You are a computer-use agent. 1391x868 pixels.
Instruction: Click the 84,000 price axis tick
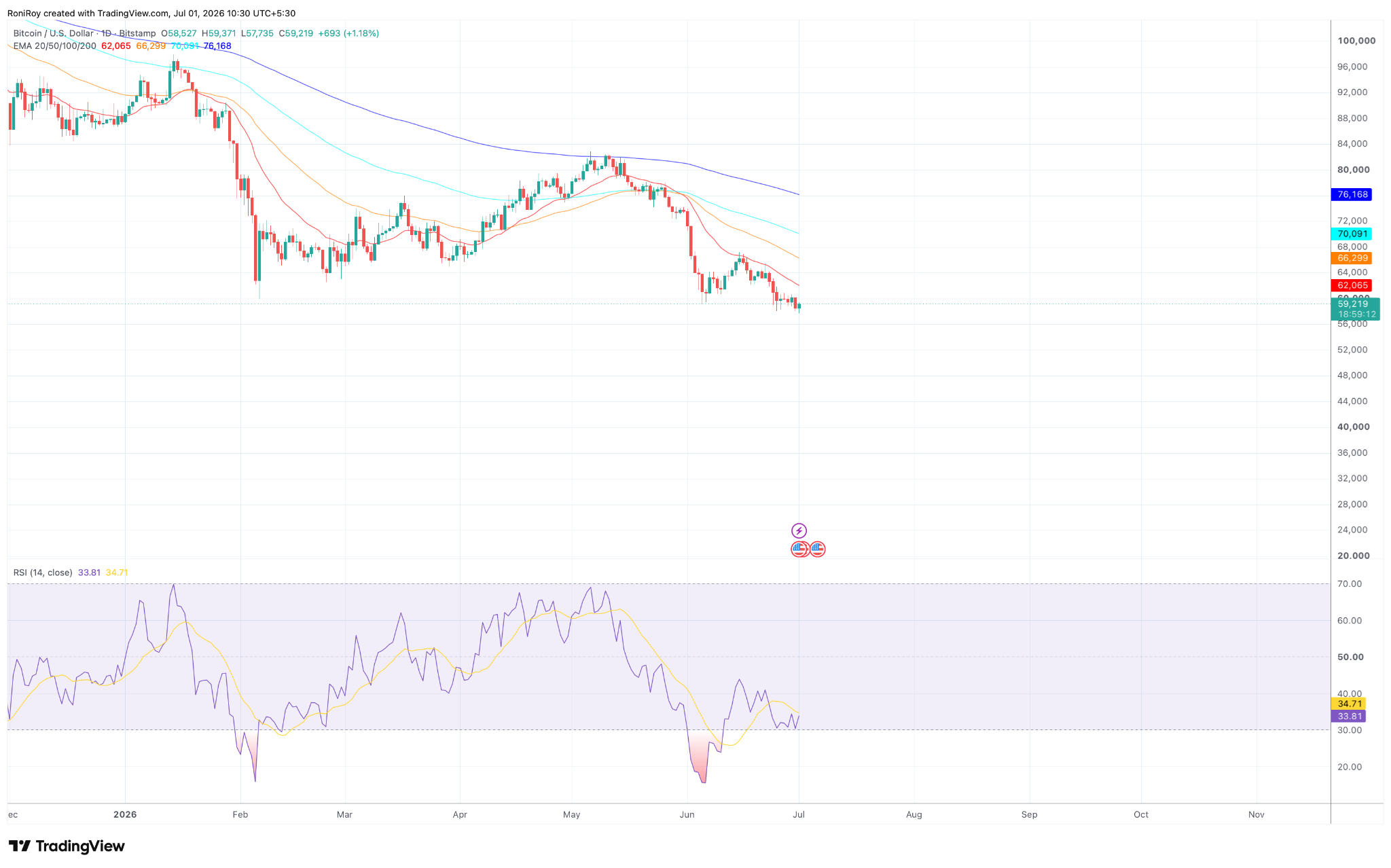(x=1352, y=144)
